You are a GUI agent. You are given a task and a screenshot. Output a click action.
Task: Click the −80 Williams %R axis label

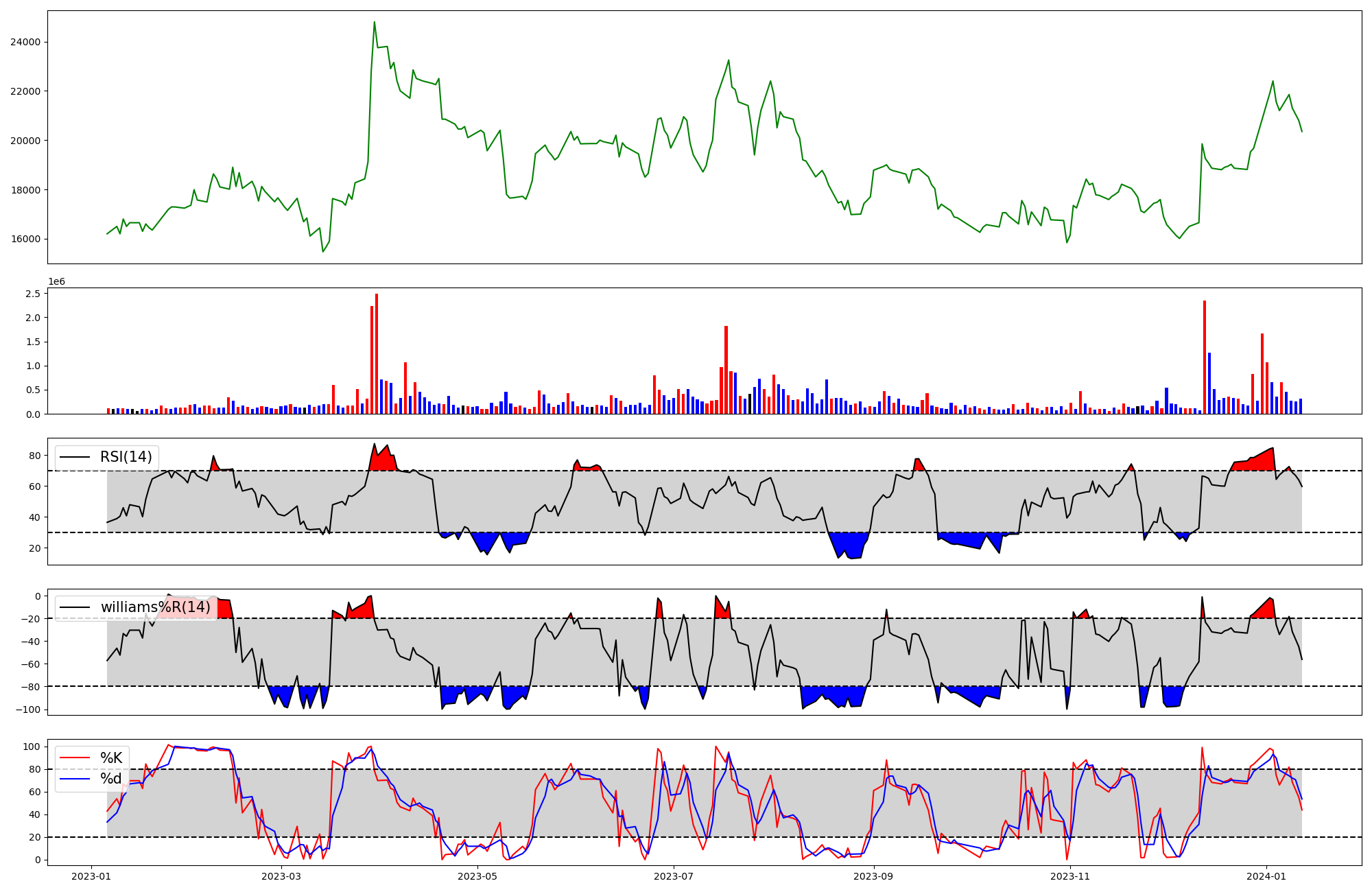click(x=32, y=687)
